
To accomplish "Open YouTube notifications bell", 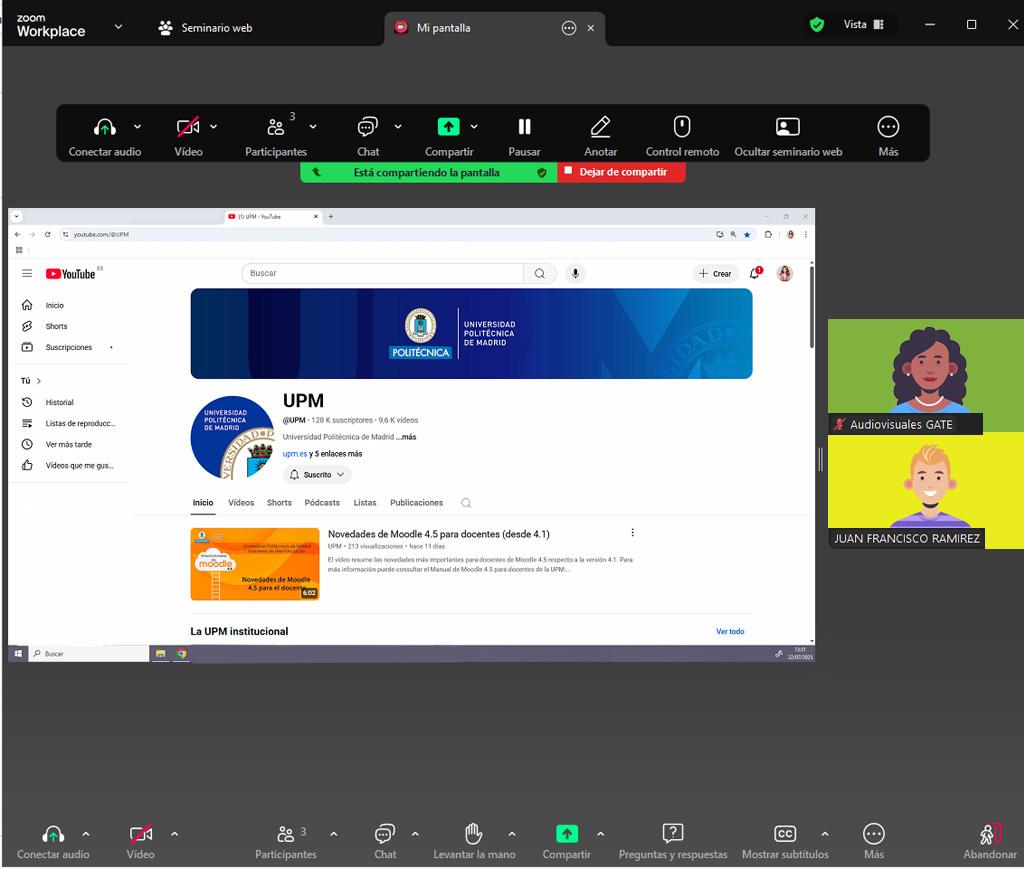I will (x=755, y=274).
